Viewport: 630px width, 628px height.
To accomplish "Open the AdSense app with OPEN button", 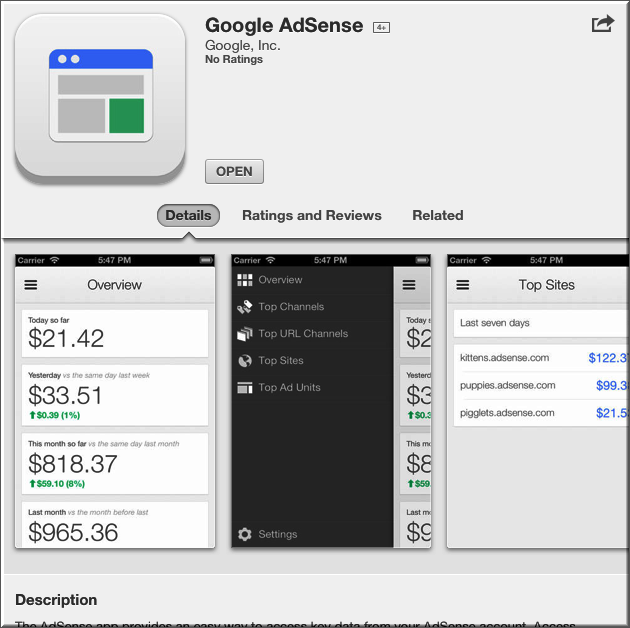I will [x=234, y=172].
